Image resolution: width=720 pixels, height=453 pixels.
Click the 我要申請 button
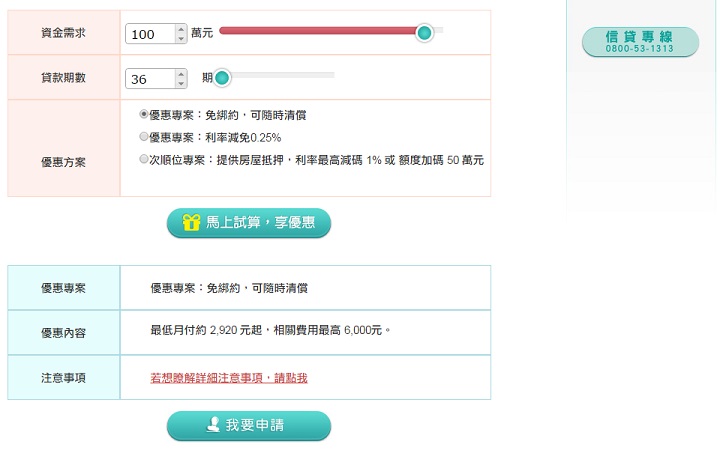249,425
